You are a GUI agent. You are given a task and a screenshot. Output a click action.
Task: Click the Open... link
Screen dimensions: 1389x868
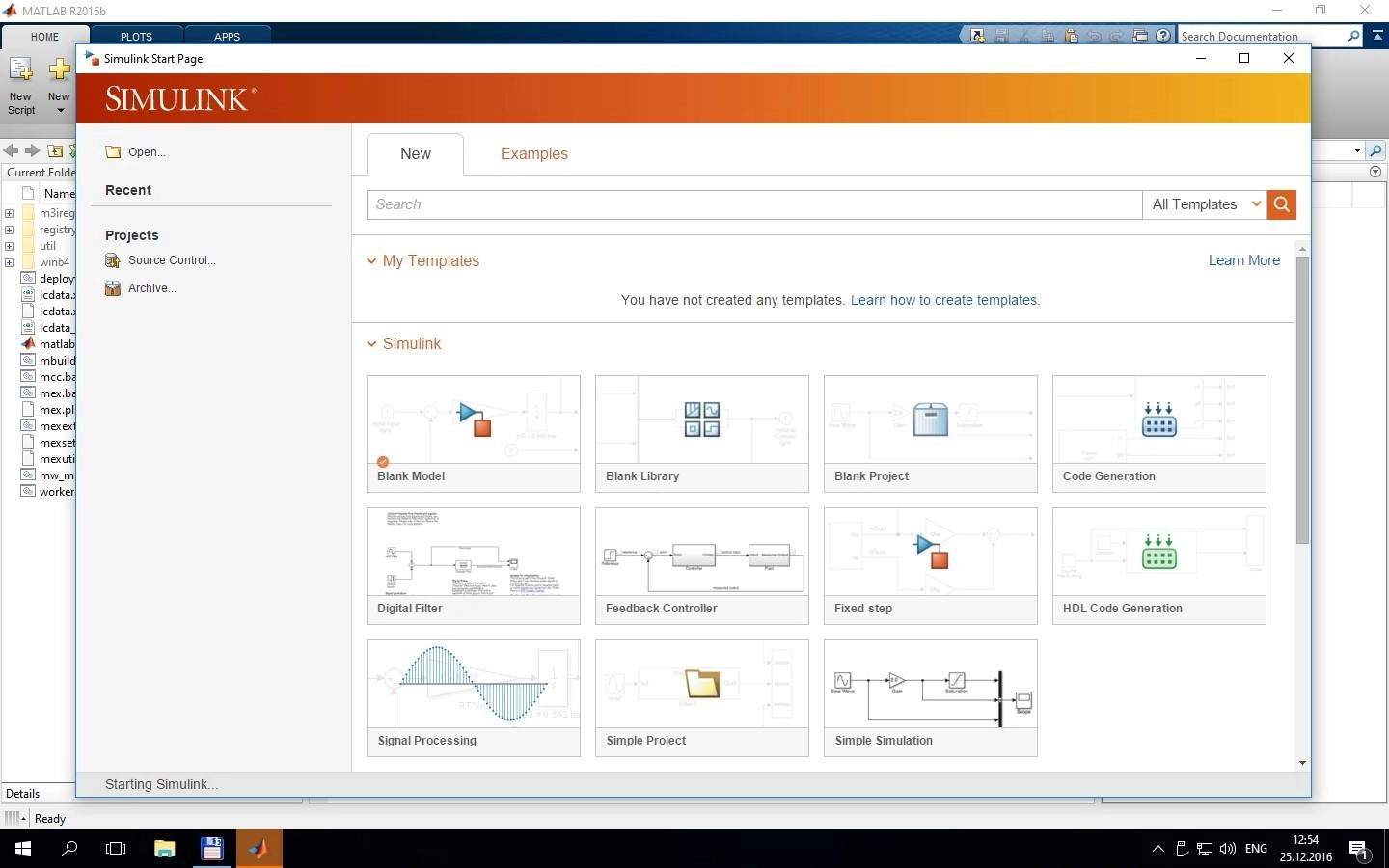(147, 152)
